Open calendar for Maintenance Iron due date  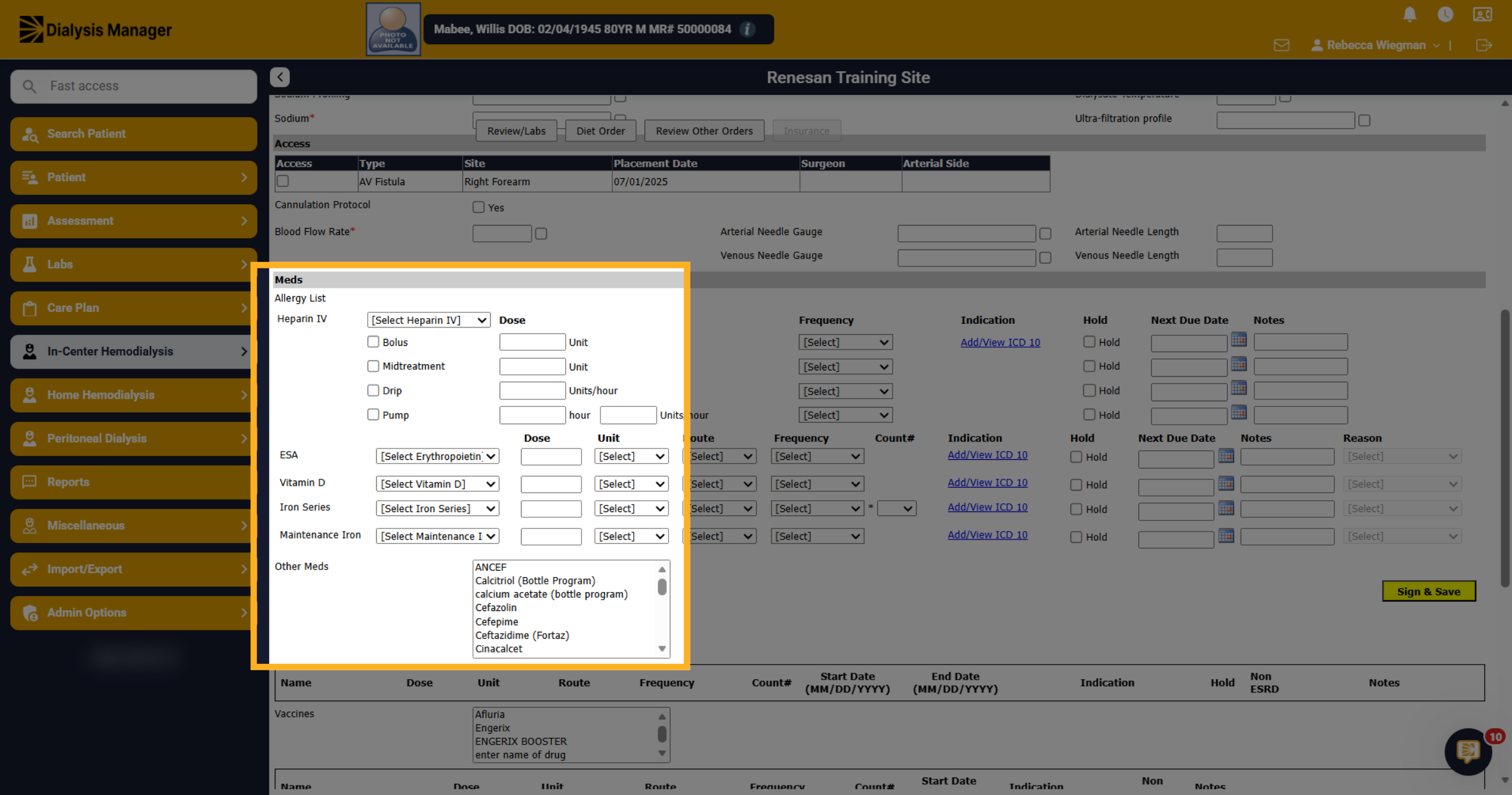click(1226, 535)
